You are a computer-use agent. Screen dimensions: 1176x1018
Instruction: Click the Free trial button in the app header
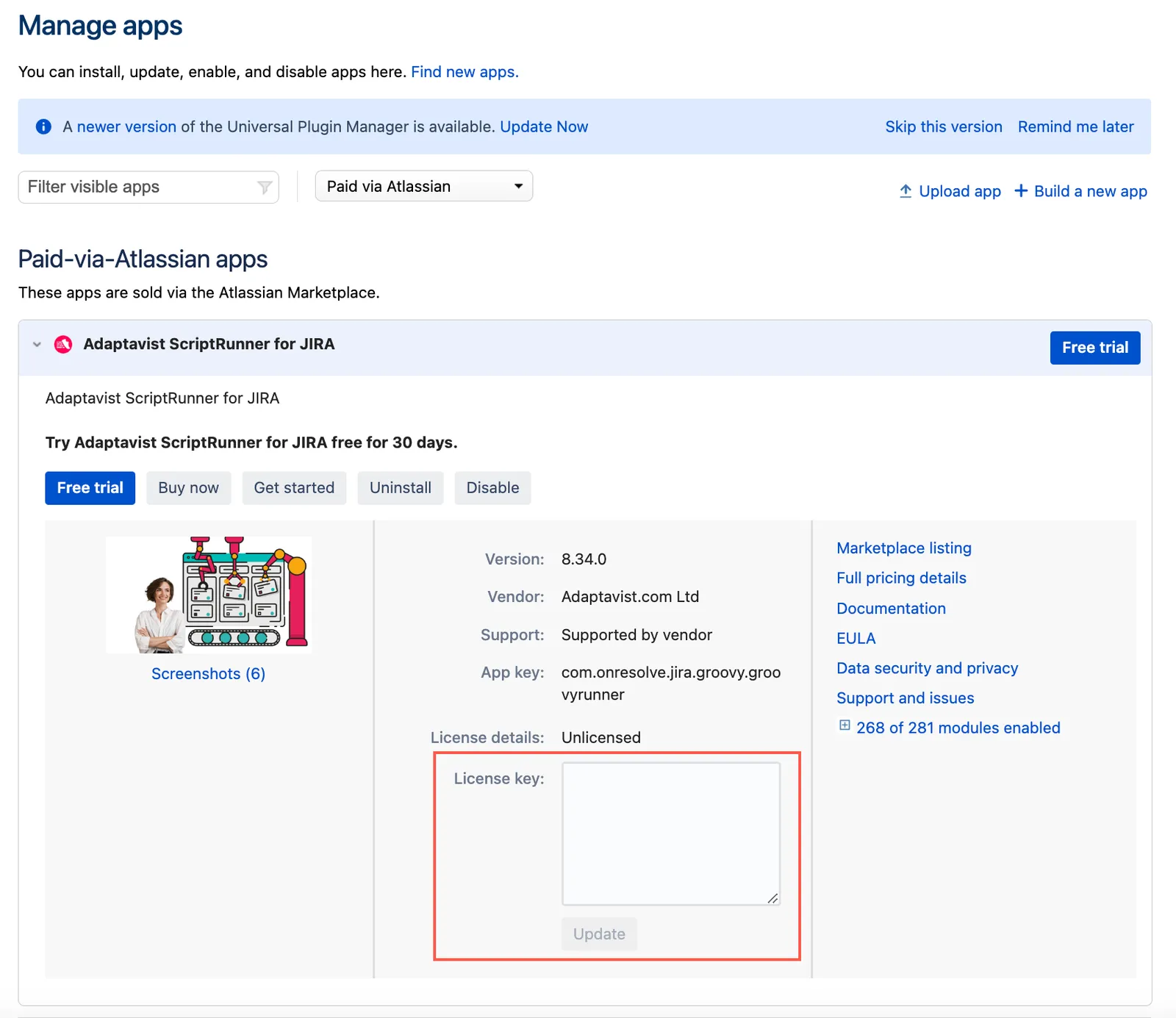point(1095,348)
